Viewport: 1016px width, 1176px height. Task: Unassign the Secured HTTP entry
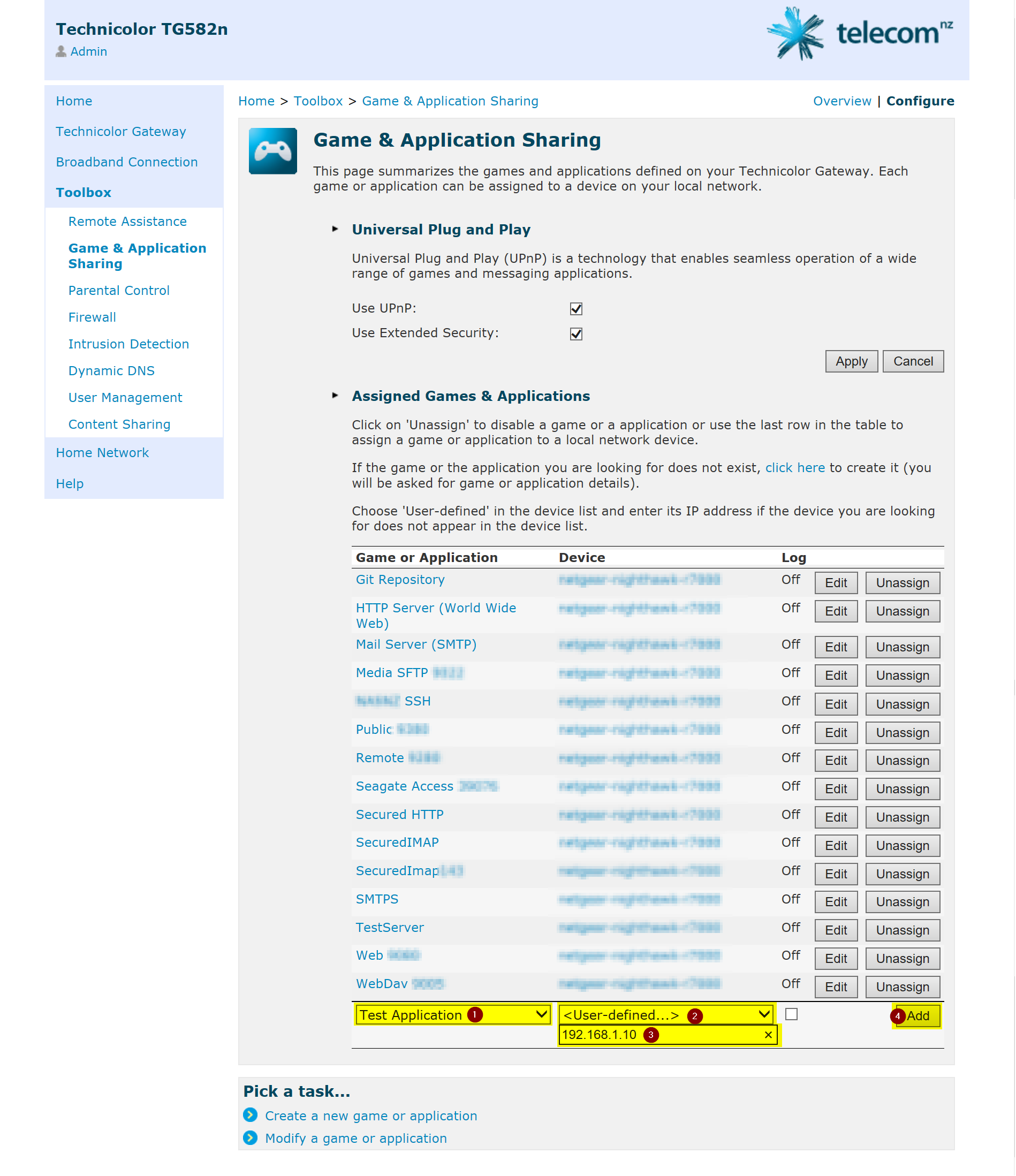pos(902,817)
